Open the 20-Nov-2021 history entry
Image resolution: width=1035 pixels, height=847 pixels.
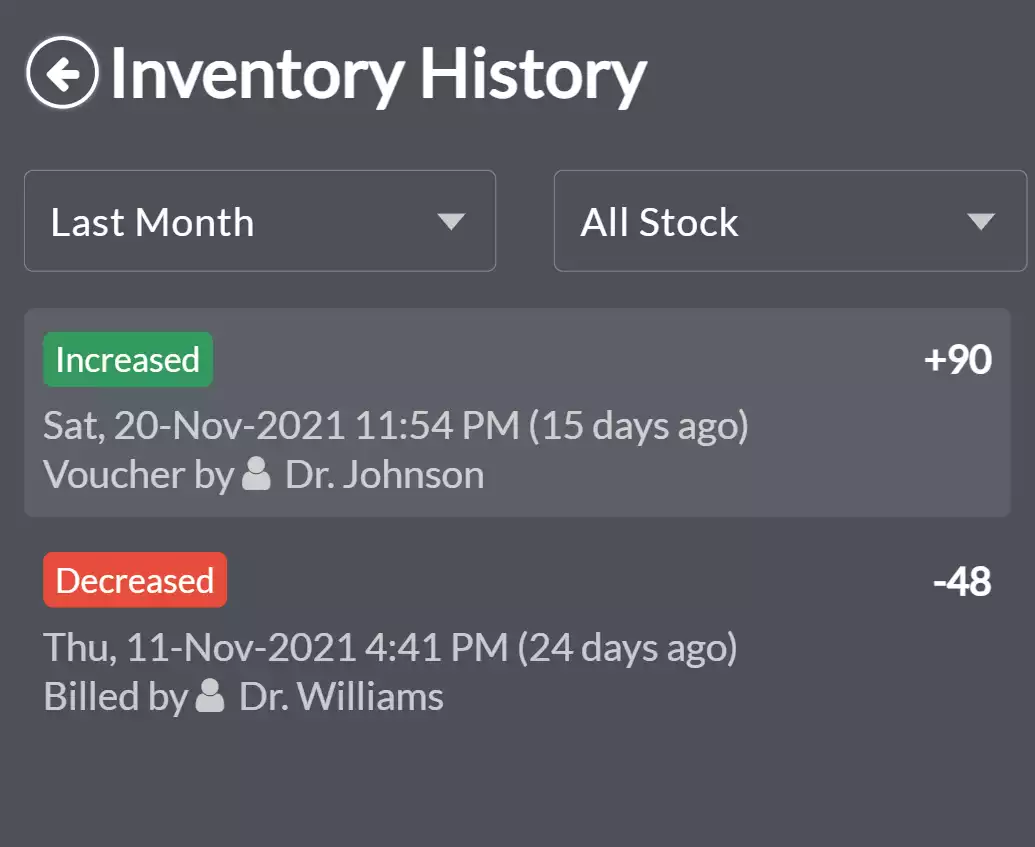[518, 413]
